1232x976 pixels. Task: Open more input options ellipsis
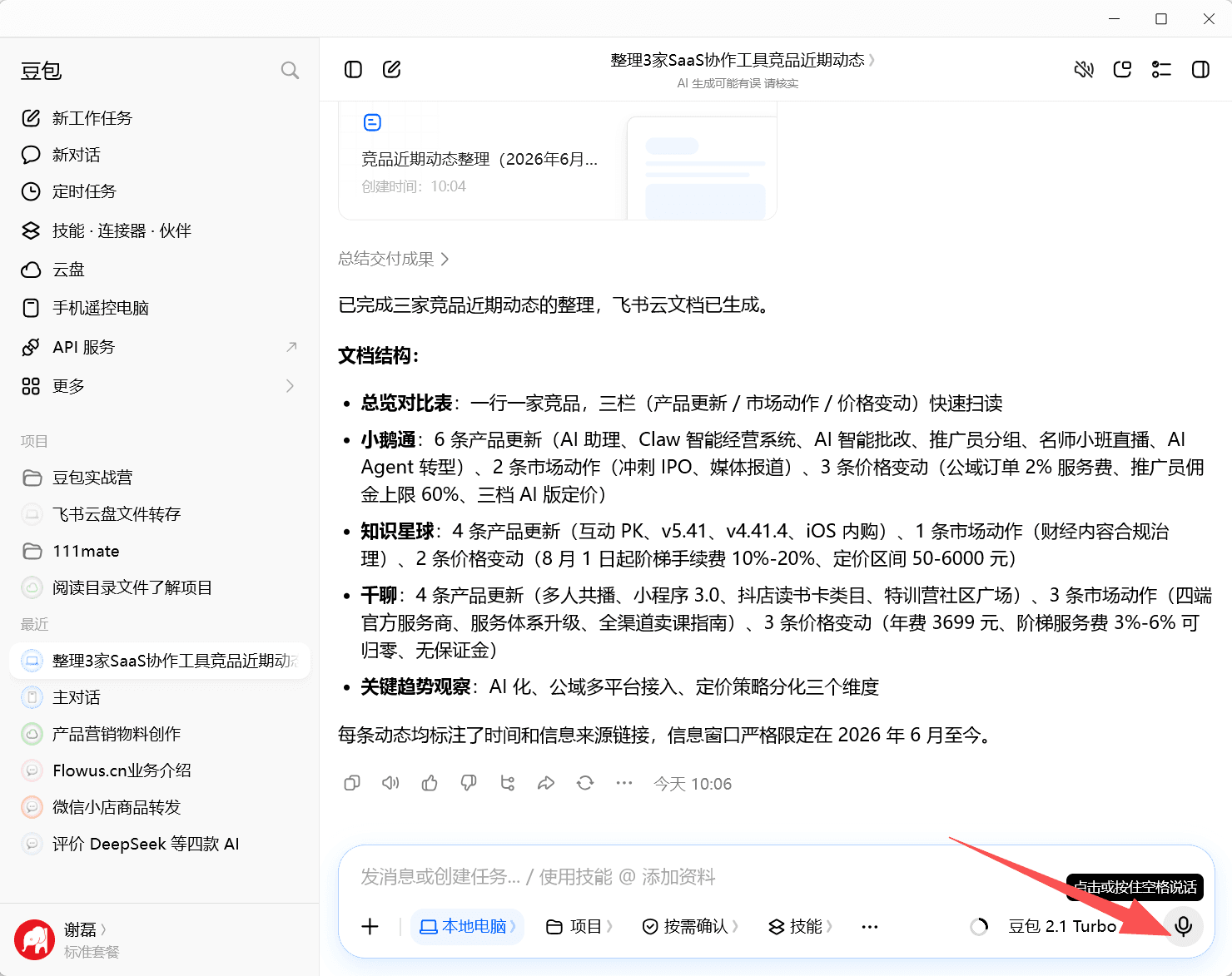point(870,927)
